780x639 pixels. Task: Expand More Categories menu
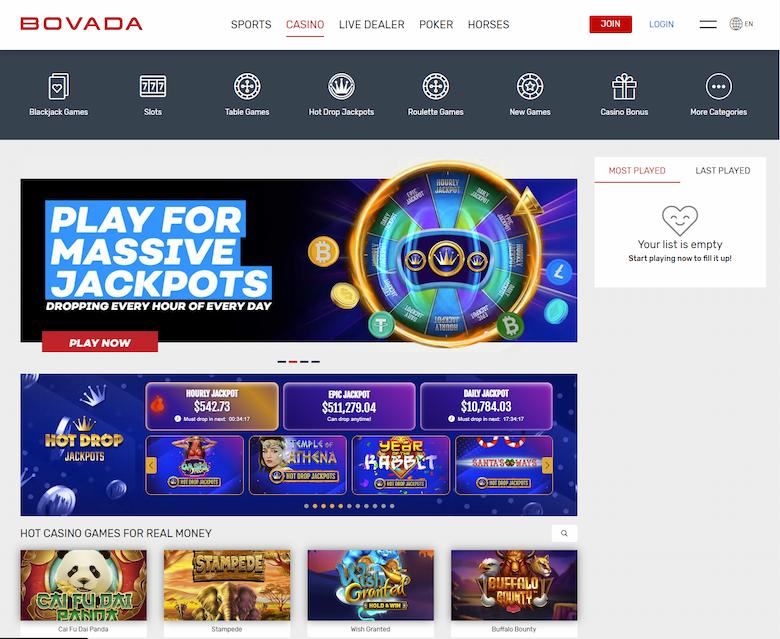point(718,86)
